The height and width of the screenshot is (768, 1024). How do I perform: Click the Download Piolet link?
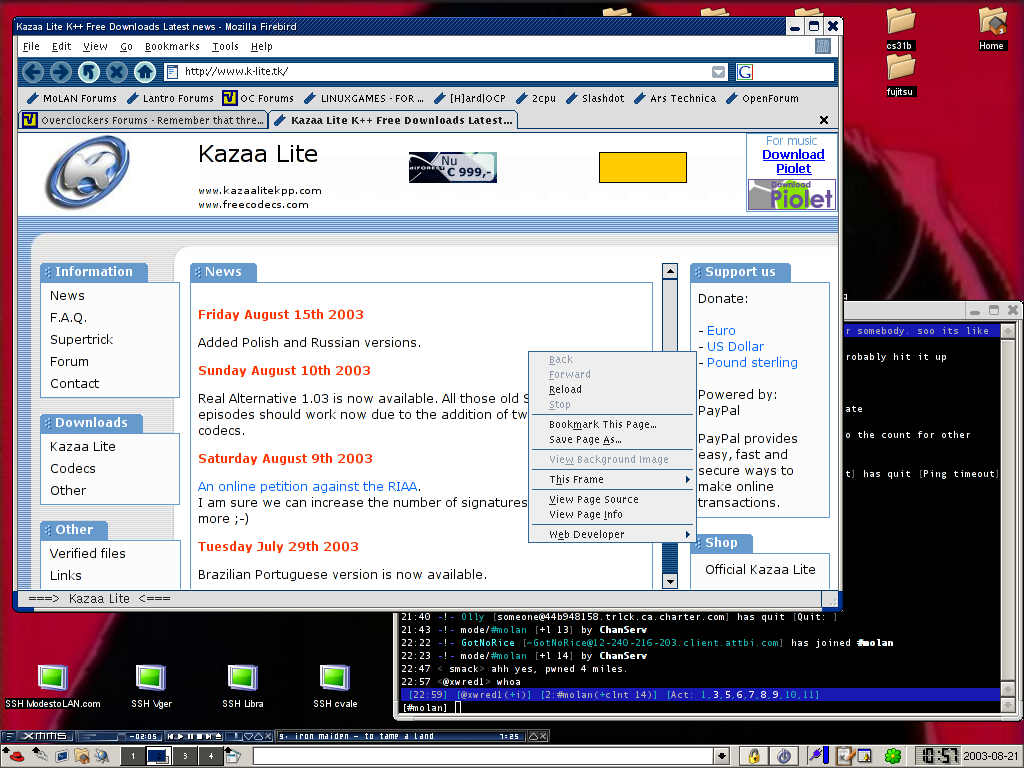coord(793,161)
